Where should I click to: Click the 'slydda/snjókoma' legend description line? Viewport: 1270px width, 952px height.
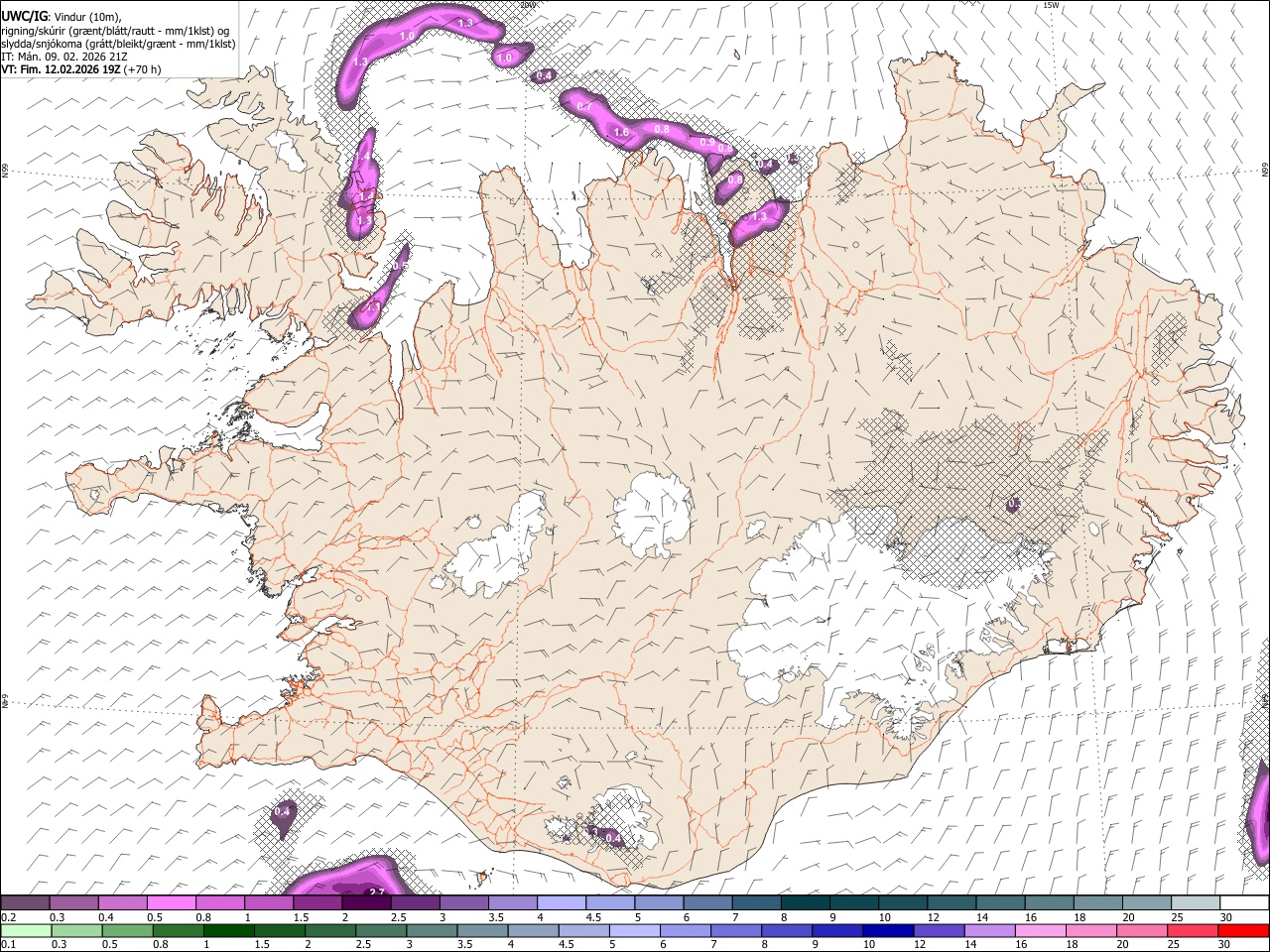point(118,44)
